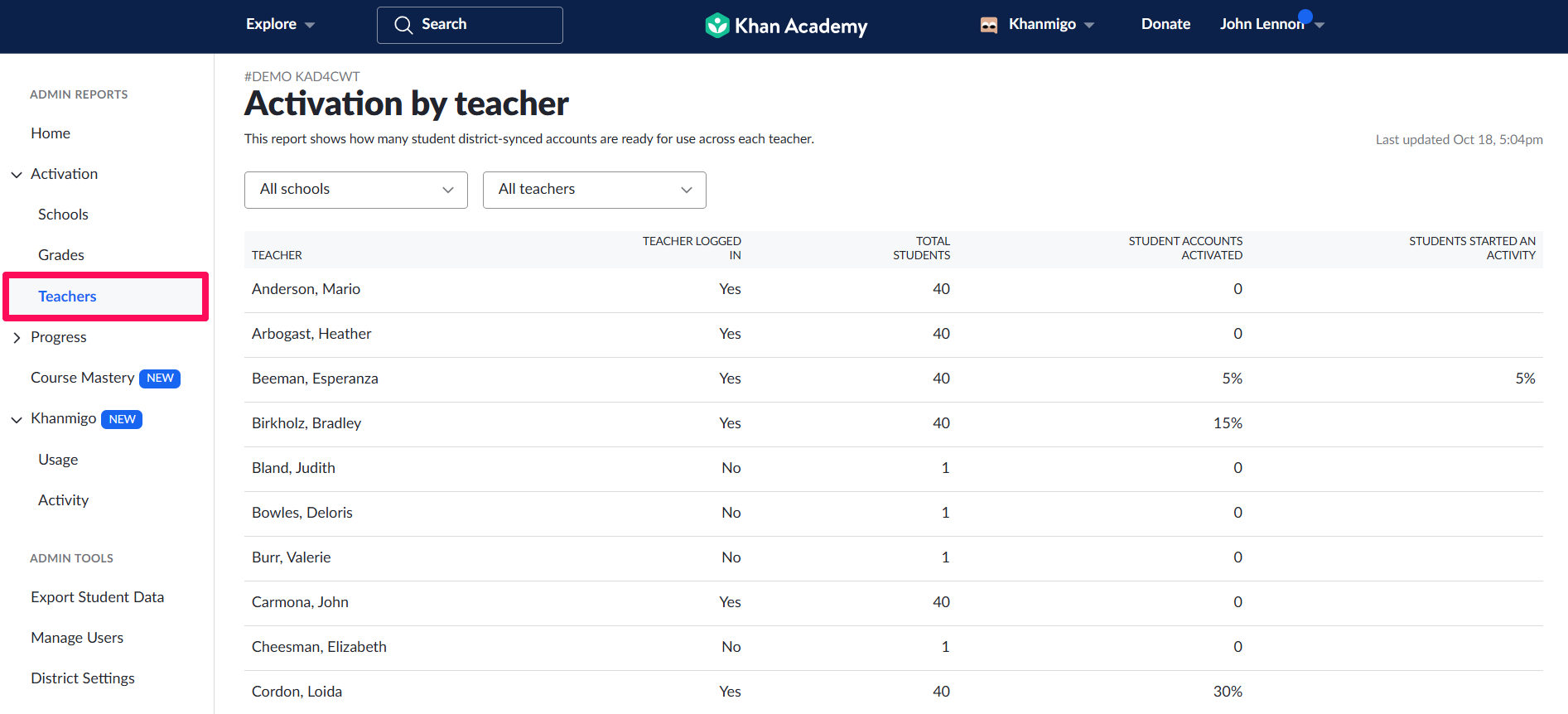Screen dimensions: 1568x714
Task: Open Khanmigo Usage report
Action: pos(58,460)
